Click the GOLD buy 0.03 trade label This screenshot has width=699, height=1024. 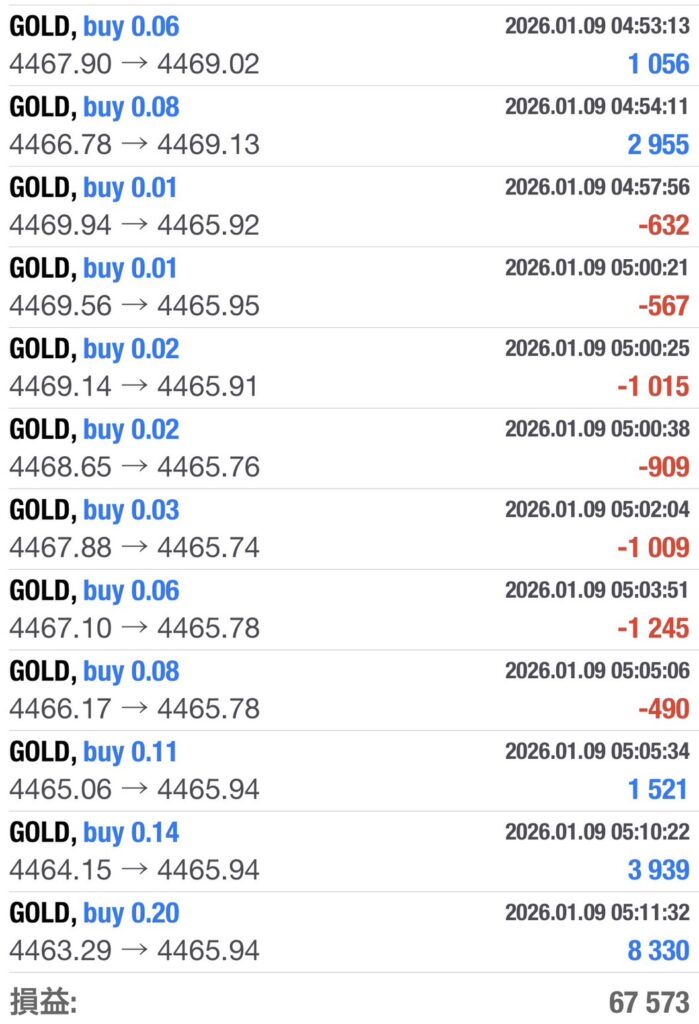(x=95, y=510)
